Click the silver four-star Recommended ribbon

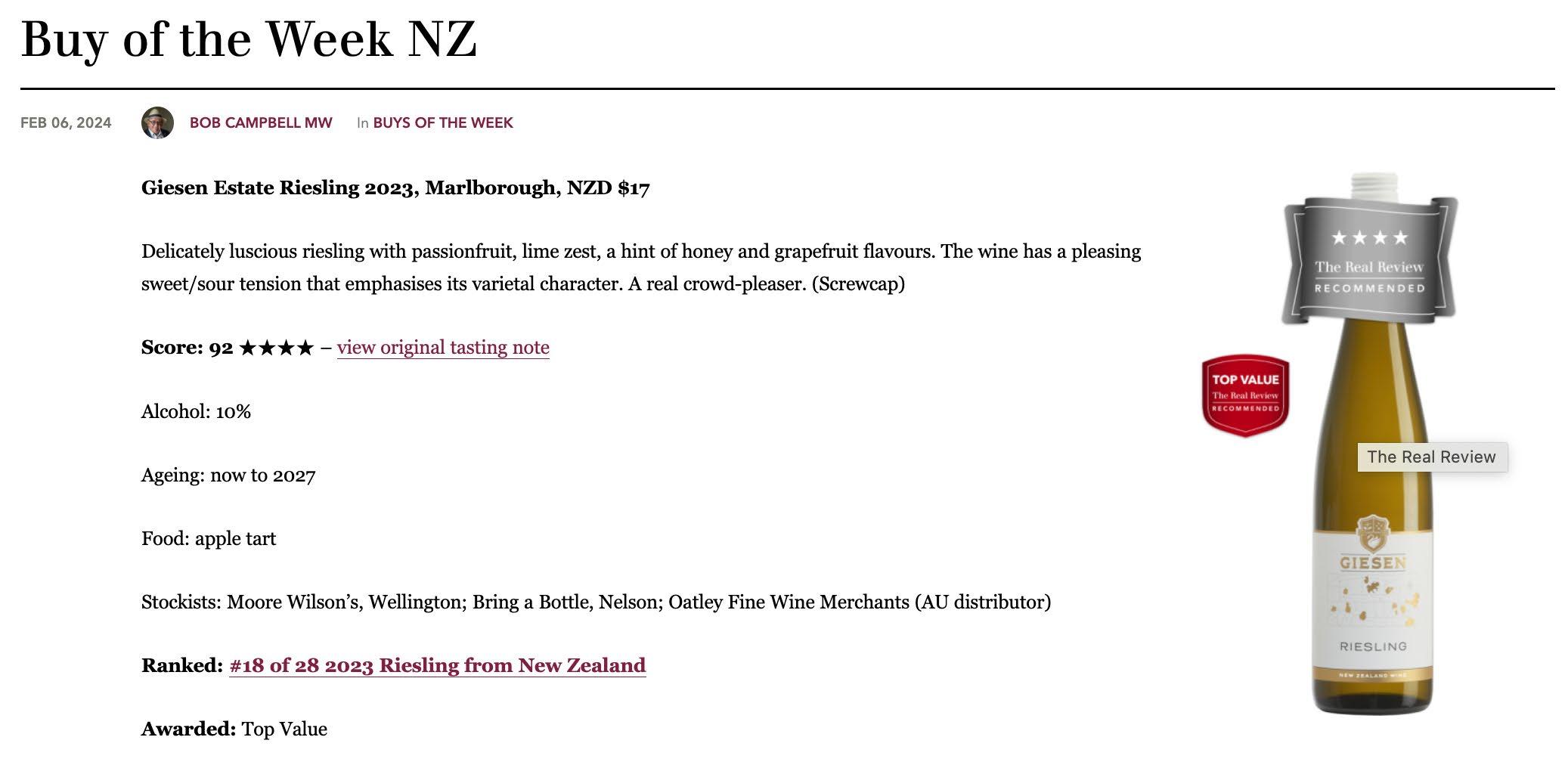1369,260
